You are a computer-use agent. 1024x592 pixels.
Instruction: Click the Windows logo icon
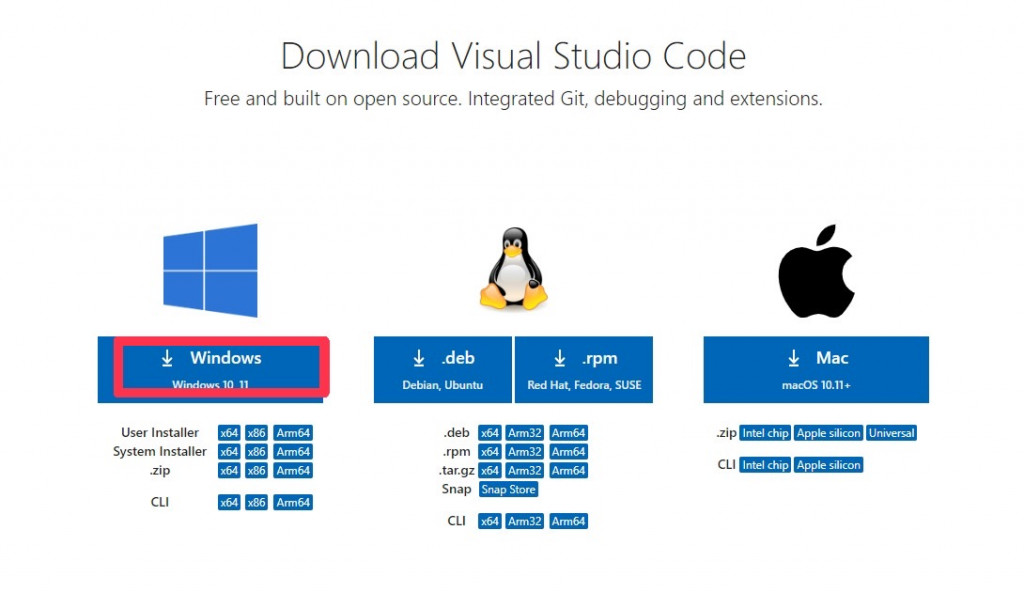coord(210,270)
